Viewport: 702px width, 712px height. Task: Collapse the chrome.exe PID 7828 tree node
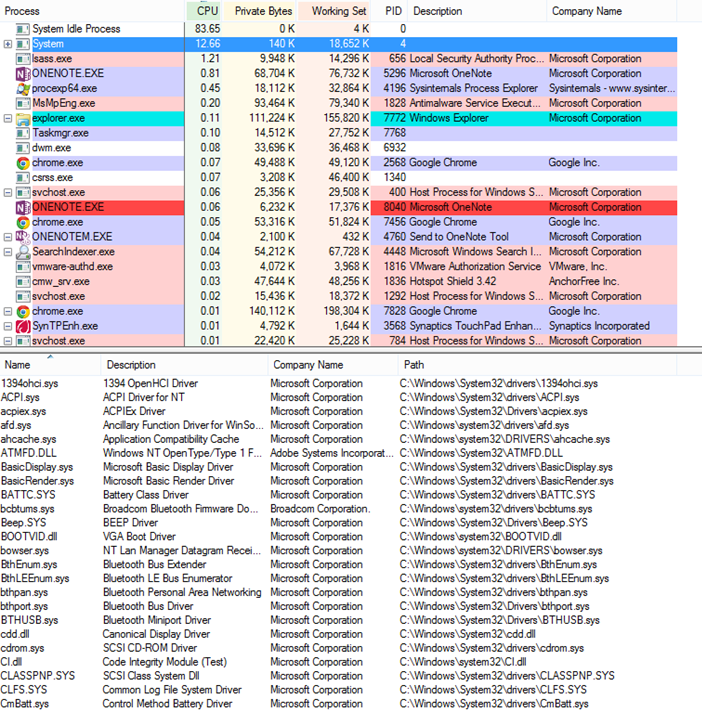coord(7,312)
